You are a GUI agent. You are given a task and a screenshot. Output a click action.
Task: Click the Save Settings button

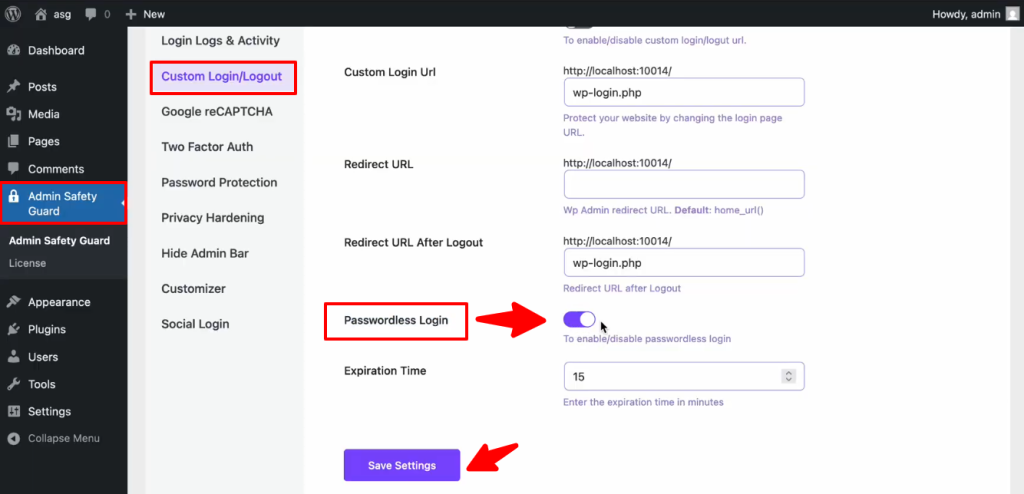tap(402, 465)
